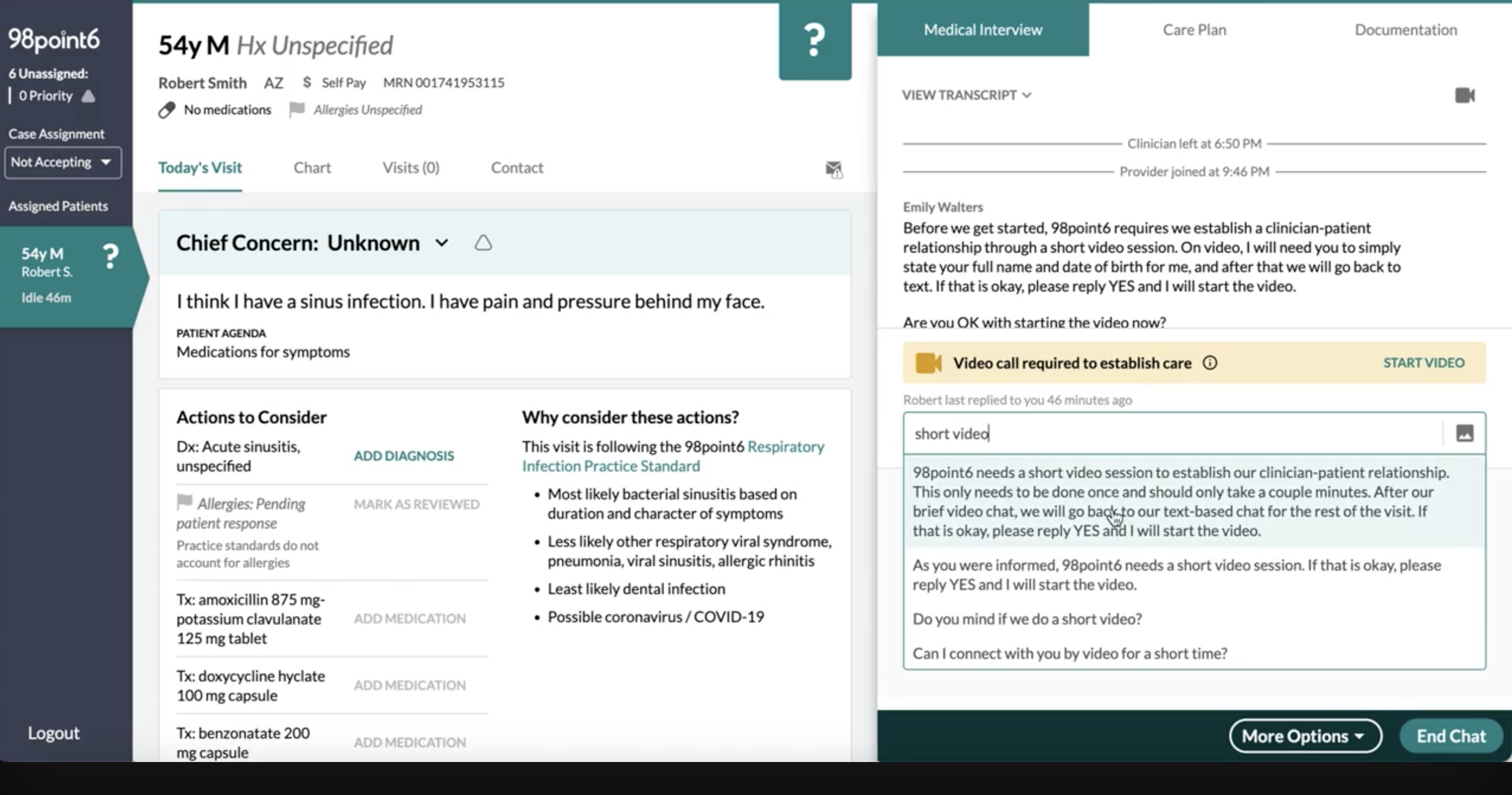Viewport: 1512px width, 795px height.
Task: Add medication benzonatate 200 mg
Action: (410, 742)
